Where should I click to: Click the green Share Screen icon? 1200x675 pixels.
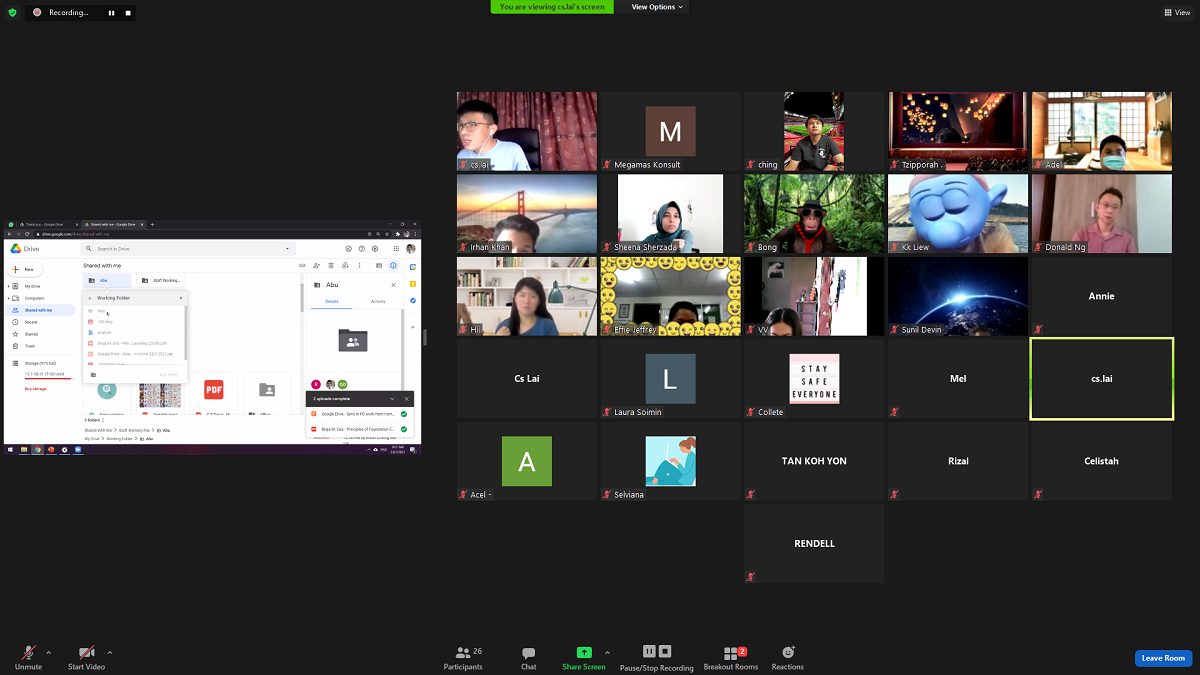[x=584, y=652]
